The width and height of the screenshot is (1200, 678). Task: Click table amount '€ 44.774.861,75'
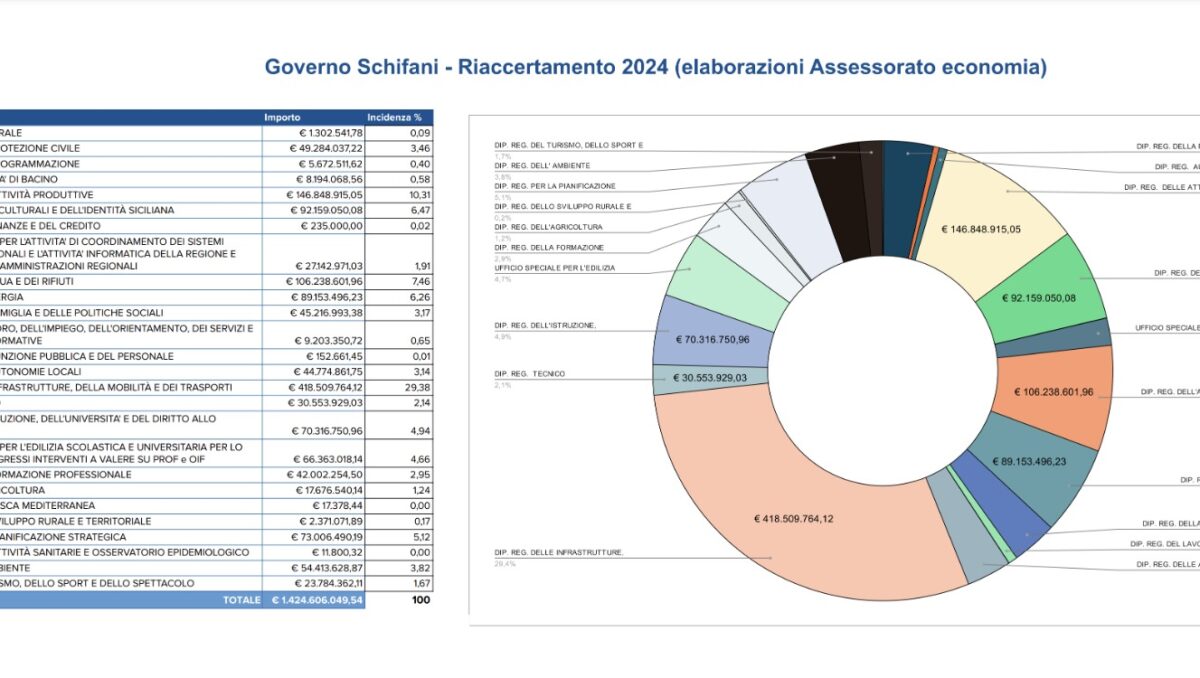327,371
